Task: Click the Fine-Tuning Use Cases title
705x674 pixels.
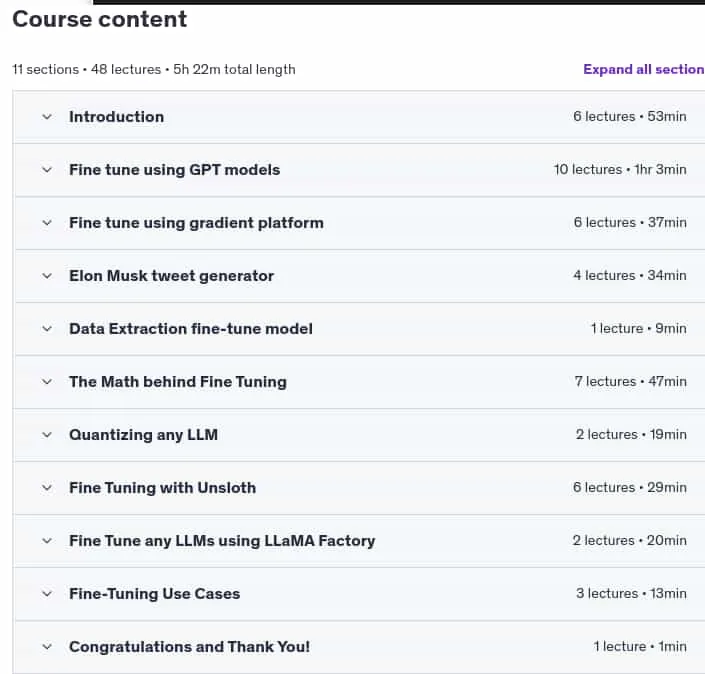Action: click(x=155, y=594)
